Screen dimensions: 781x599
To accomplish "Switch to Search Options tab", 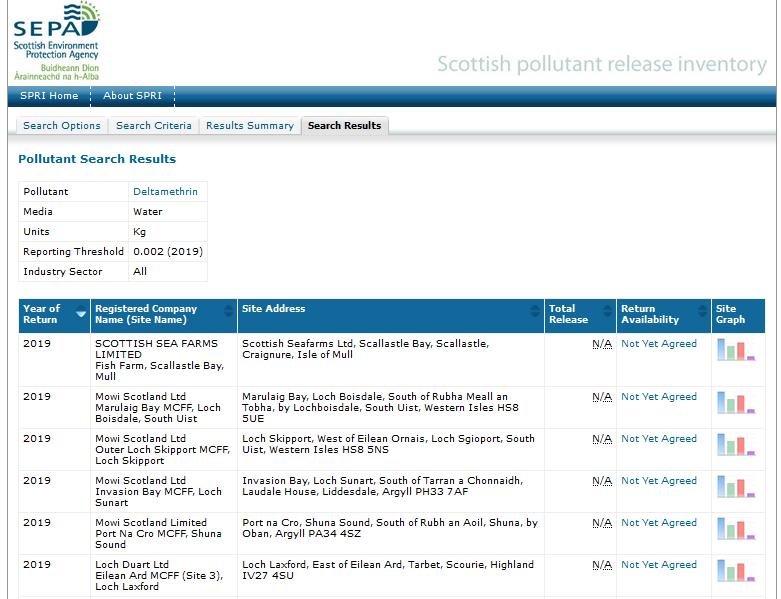I will pos(62,125).
